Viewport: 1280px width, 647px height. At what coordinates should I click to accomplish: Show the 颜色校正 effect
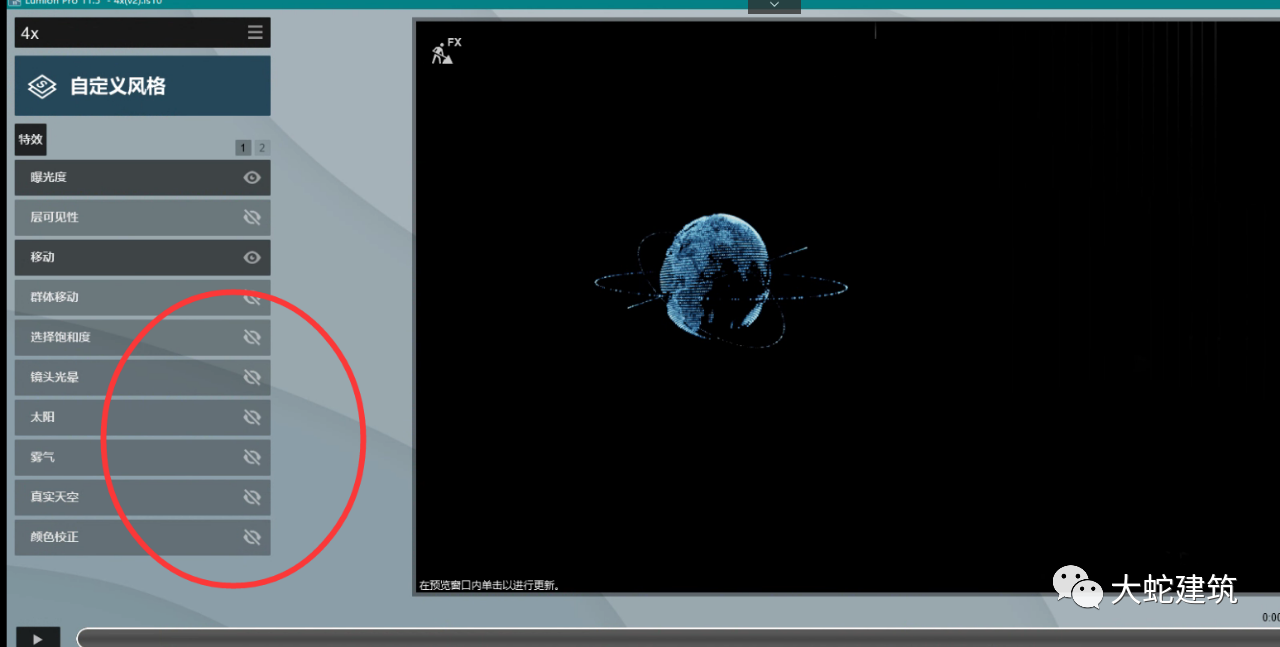point(252,537)
